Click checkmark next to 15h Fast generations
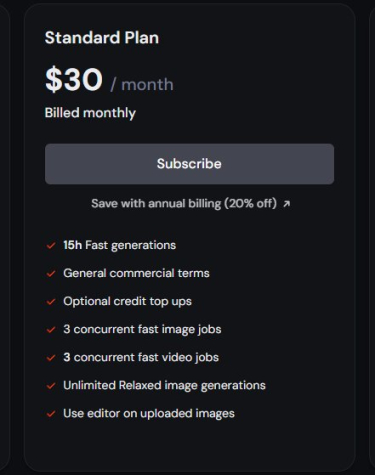This screenshot has height=475, width=375. 51,246
